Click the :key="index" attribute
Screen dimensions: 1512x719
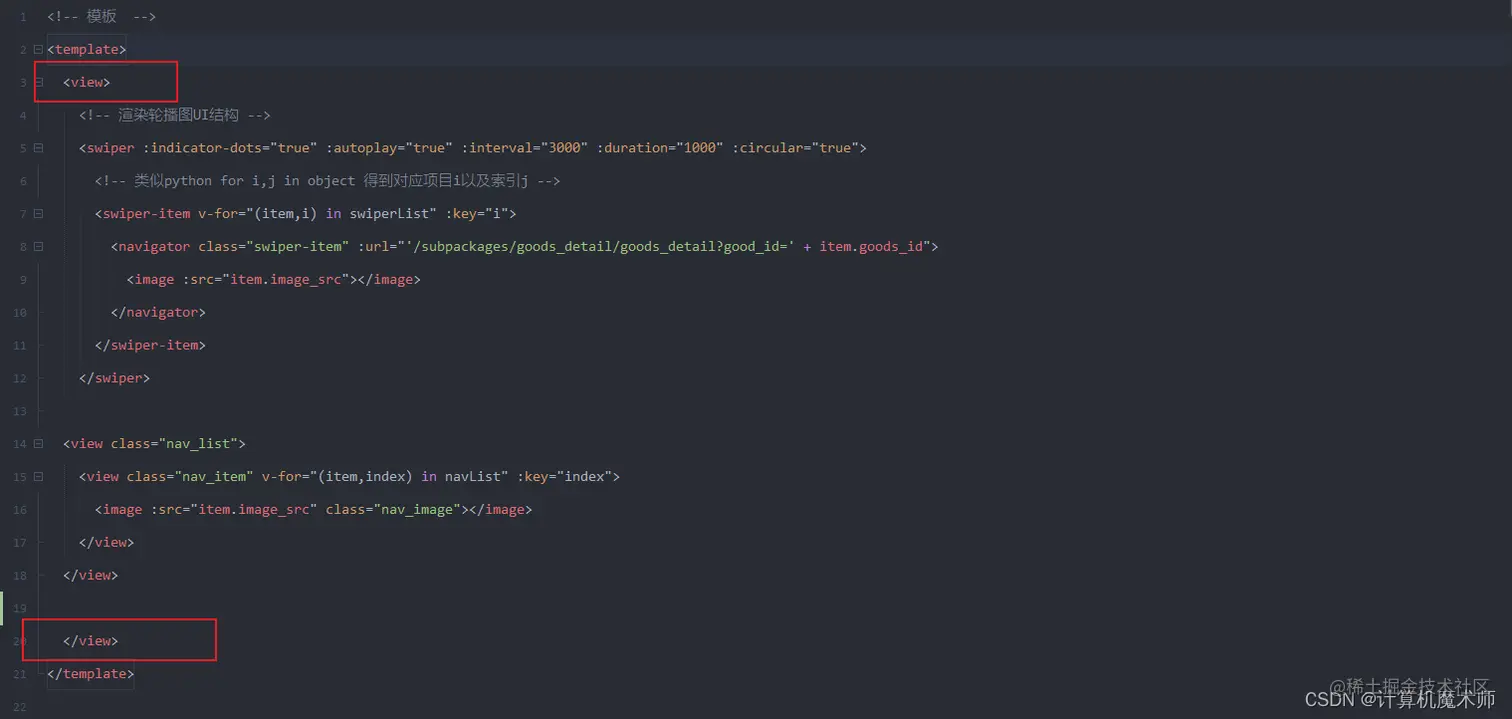tap(565, 476)
